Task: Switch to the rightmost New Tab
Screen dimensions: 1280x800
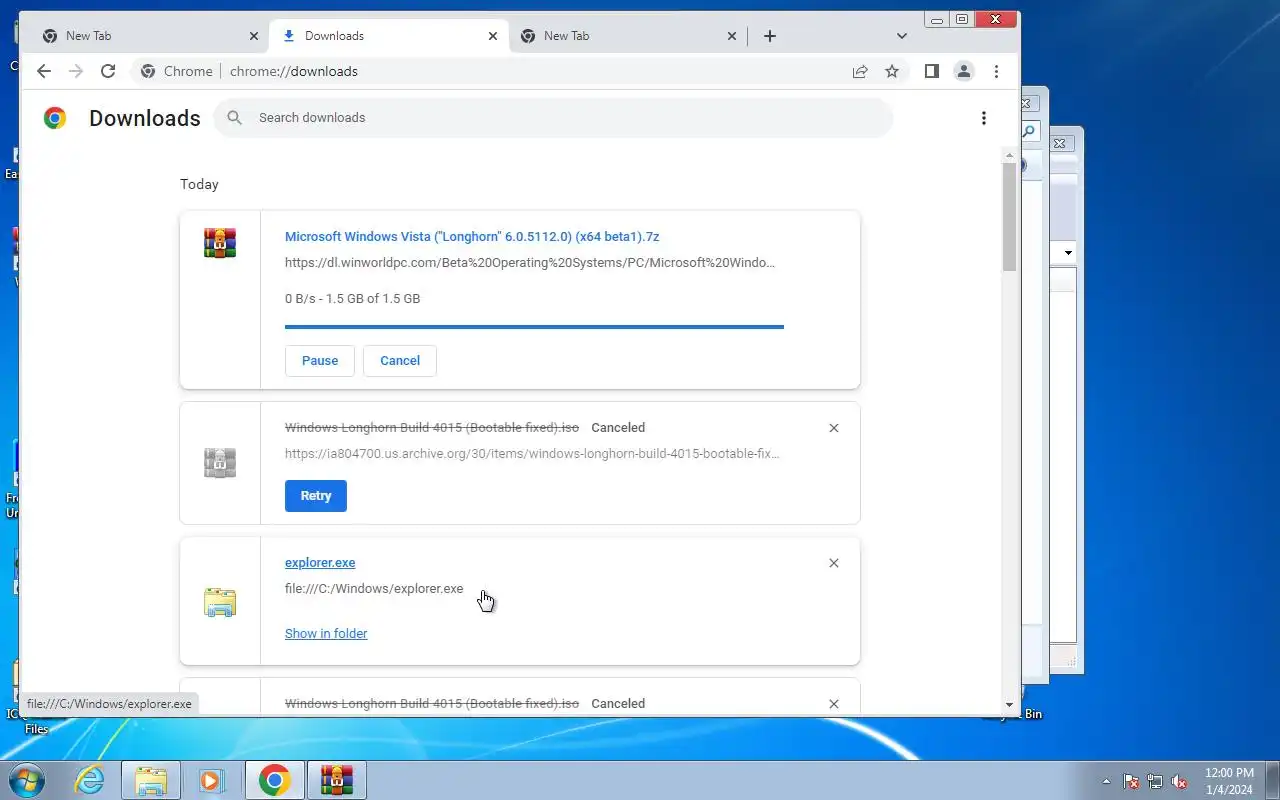Action: click(628, 36)
